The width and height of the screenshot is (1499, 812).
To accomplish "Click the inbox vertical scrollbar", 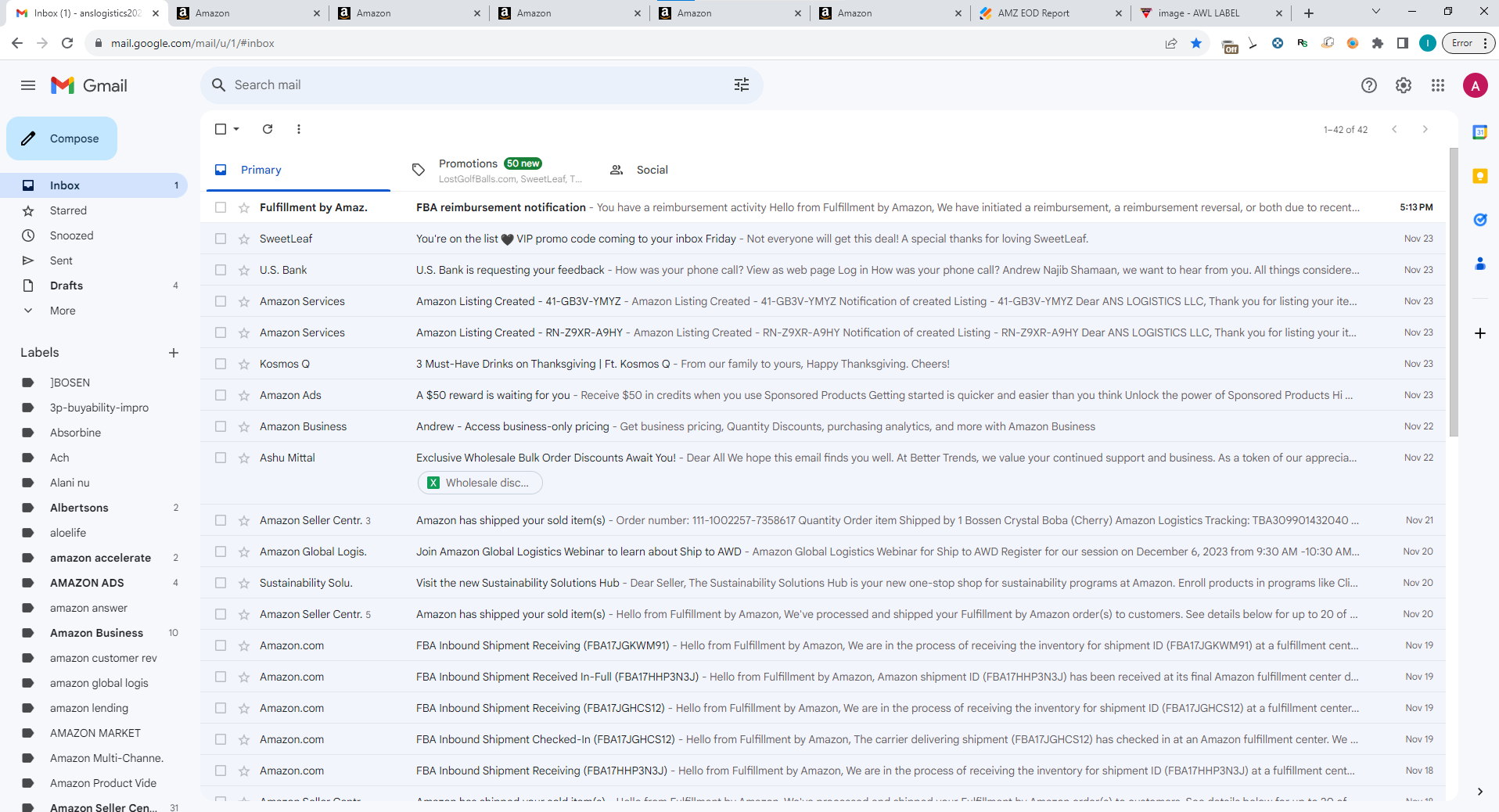I will pyautogui.click(x=1454, y=292).
